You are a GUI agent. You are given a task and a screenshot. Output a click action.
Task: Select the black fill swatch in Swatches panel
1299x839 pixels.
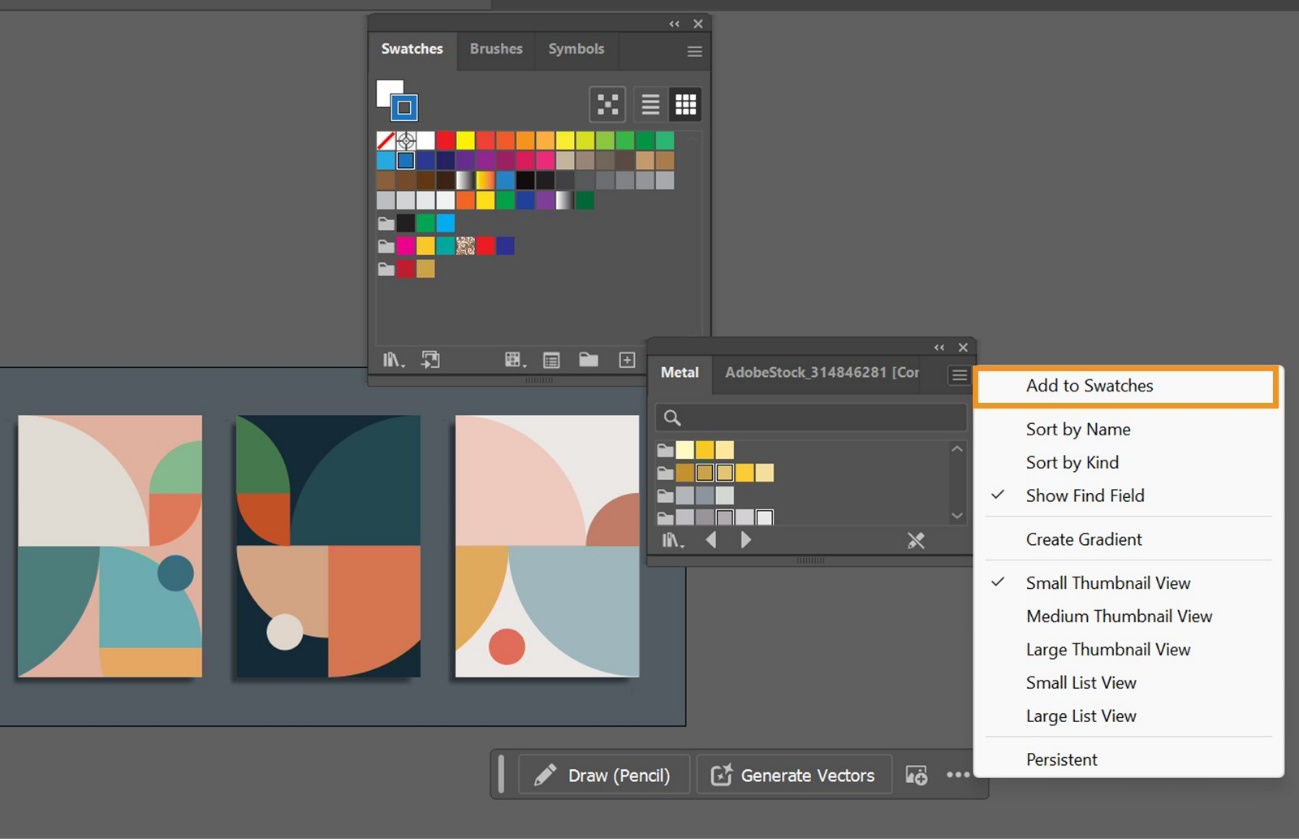(x=407, y=221)
